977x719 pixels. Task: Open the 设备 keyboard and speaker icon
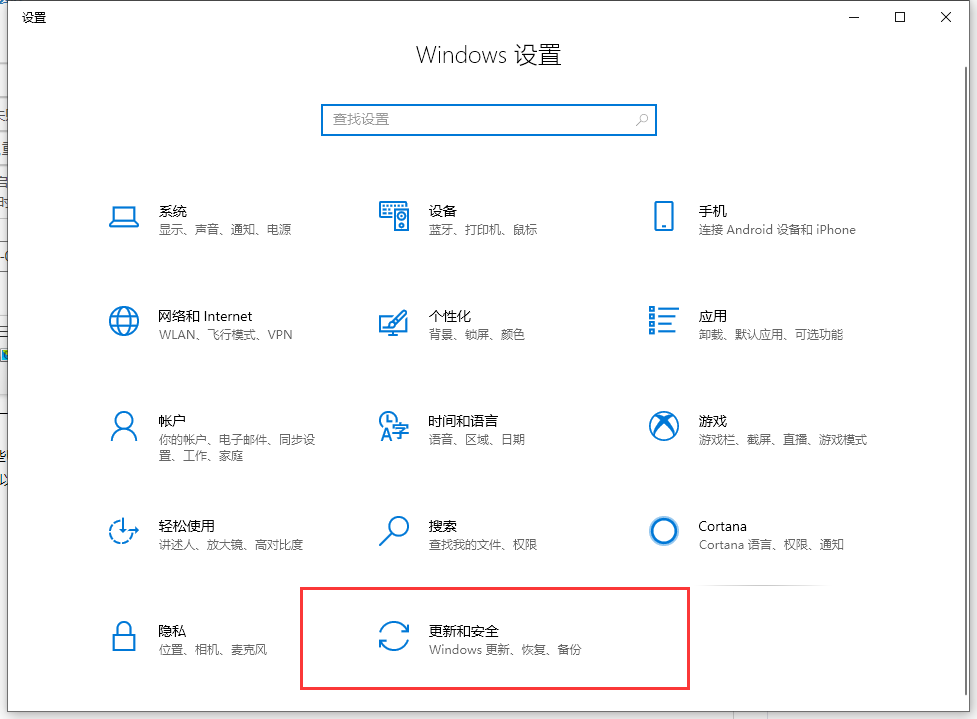pos(394,216)
